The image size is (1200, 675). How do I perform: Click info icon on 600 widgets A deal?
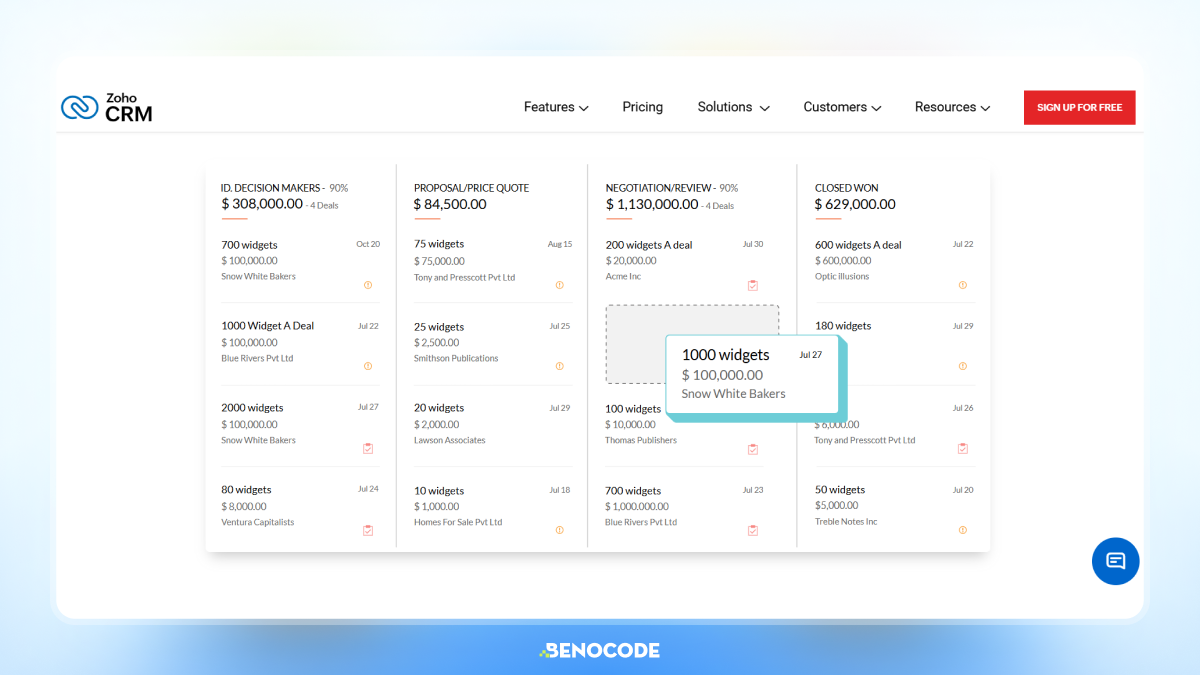[963, 285]
